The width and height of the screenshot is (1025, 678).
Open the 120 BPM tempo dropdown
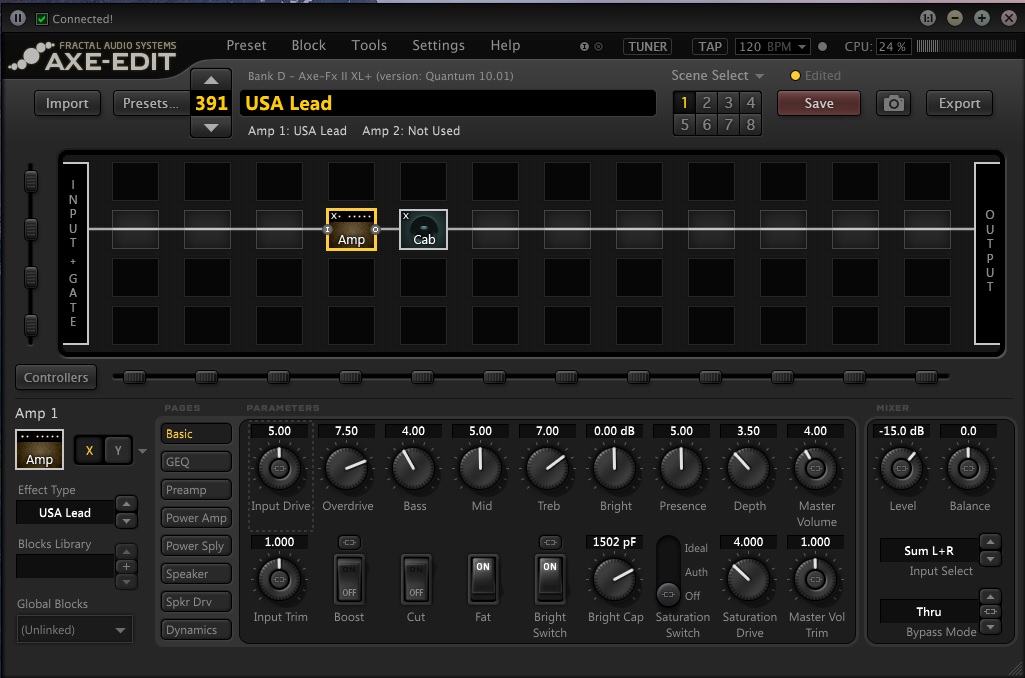click(x=773, y=46)
